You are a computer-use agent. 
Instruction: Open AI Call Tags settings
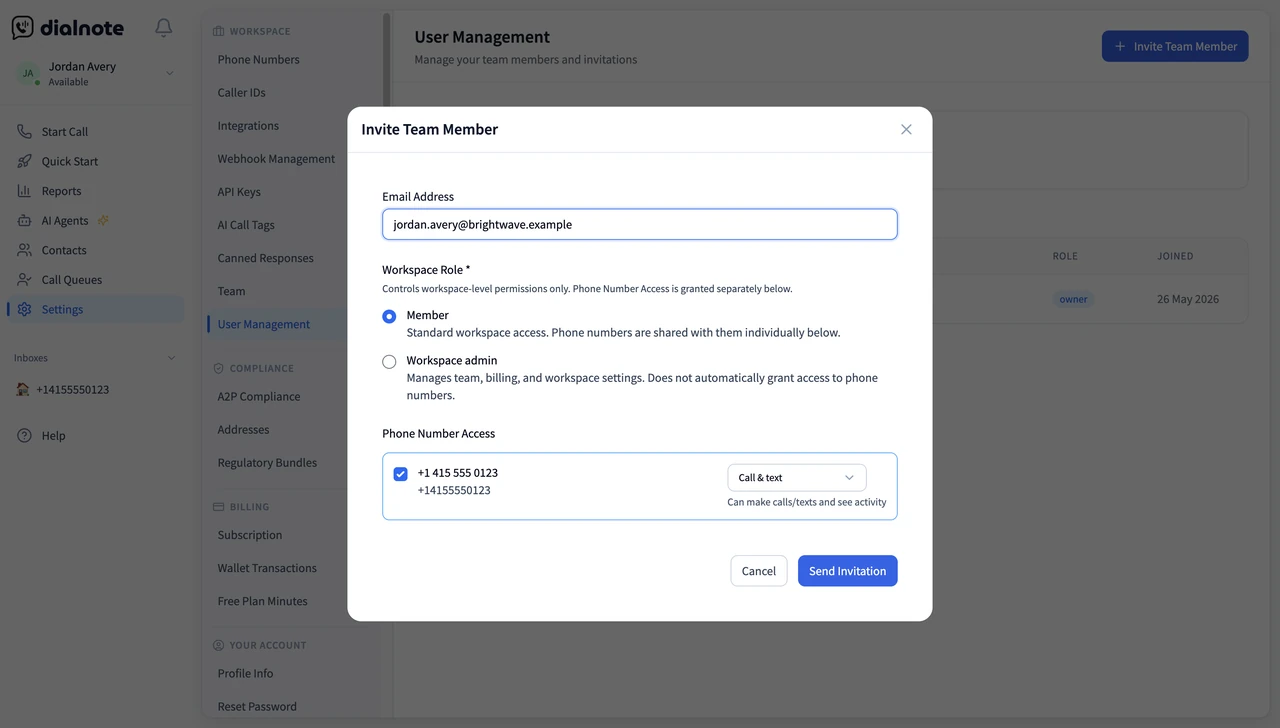click(246, 225)
